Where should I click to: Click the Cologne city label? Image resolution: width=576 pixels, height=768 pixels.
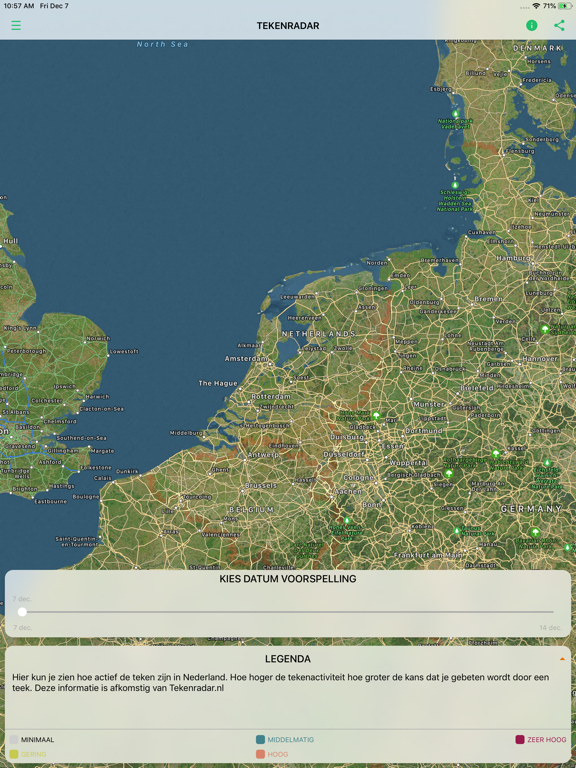[x=359, y=477]
